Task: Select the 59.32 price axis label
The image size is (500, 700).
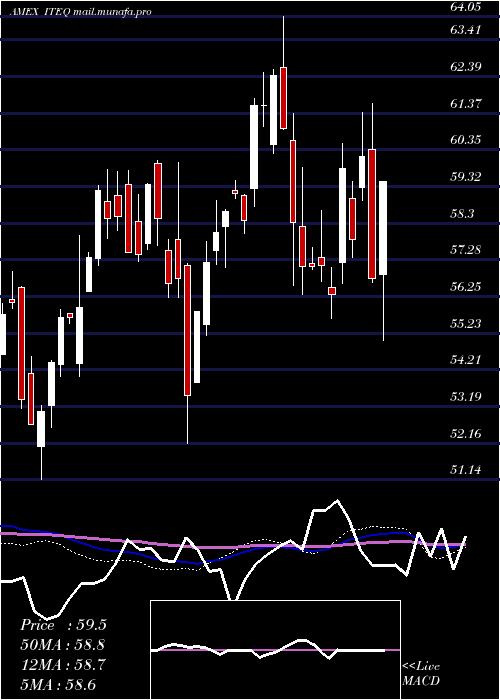Action: point(465,177)
